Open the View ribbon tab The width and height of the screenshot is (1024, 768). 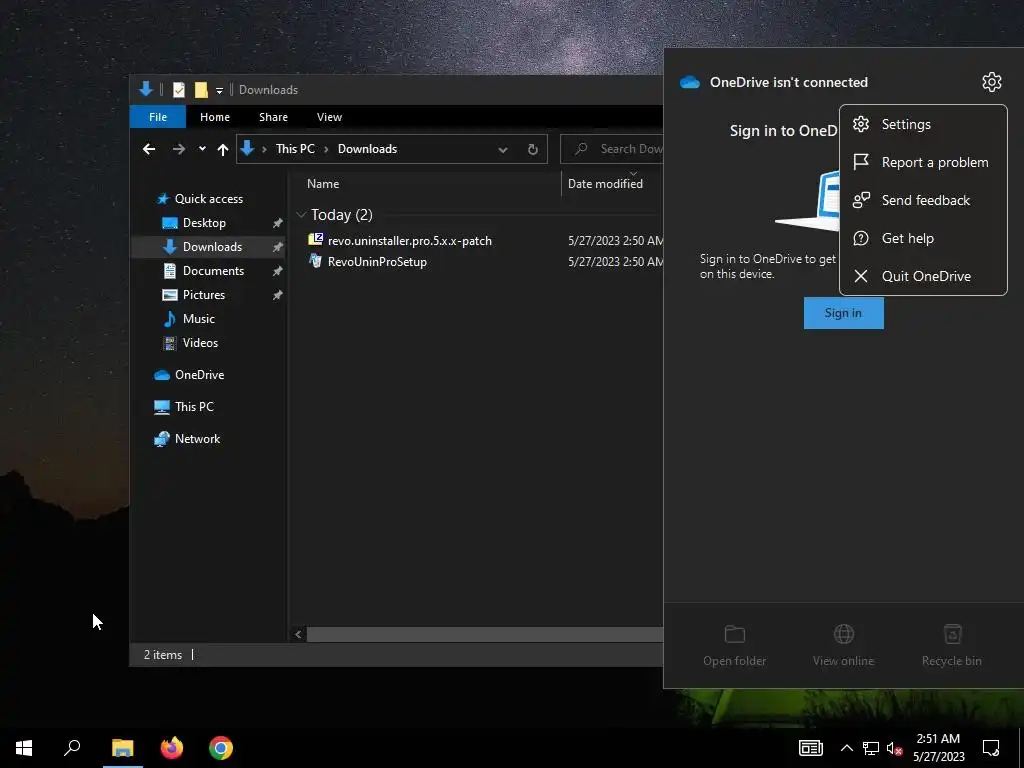[329, 117]
